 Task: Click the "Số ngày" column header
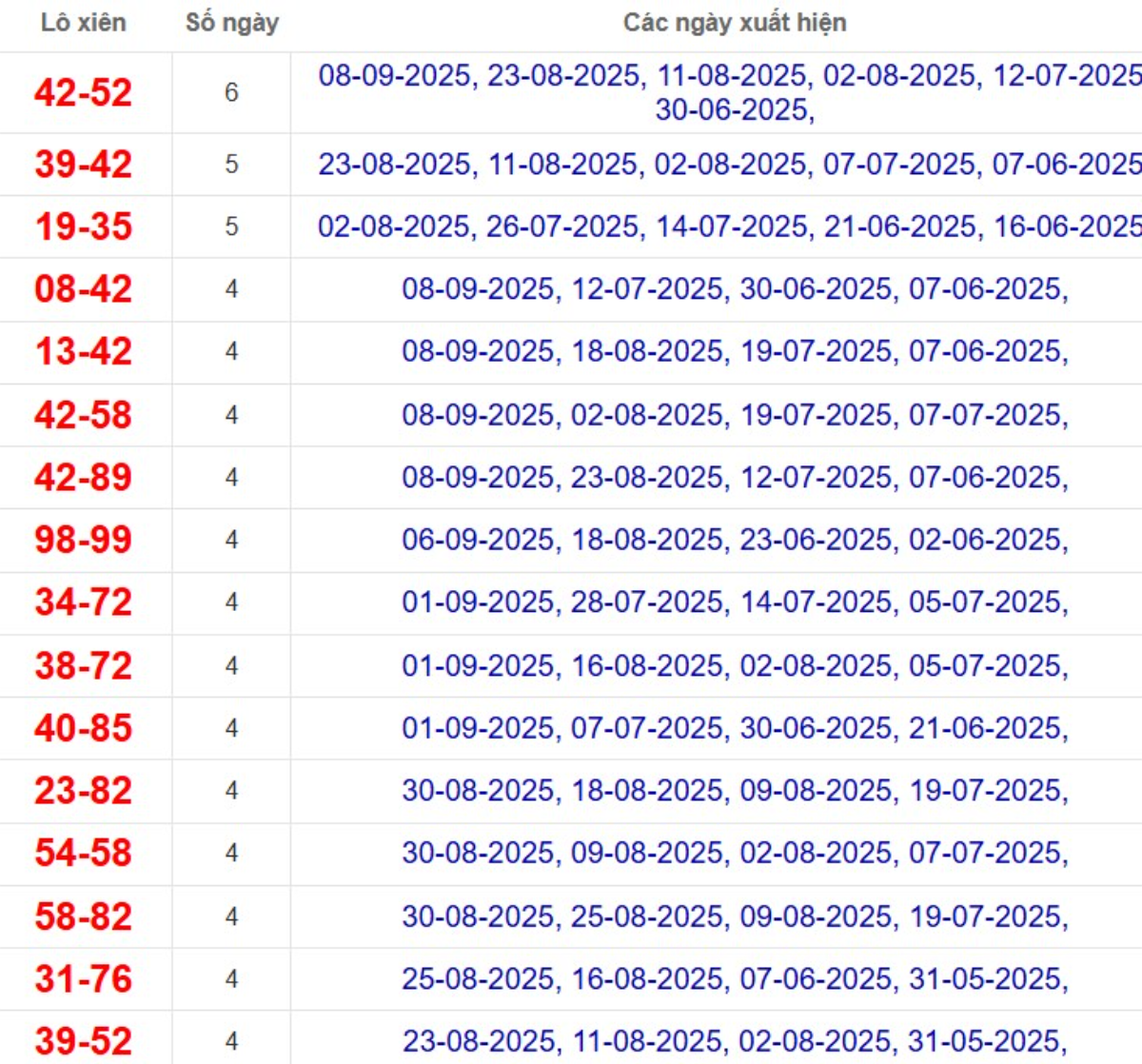click(231, 23)
